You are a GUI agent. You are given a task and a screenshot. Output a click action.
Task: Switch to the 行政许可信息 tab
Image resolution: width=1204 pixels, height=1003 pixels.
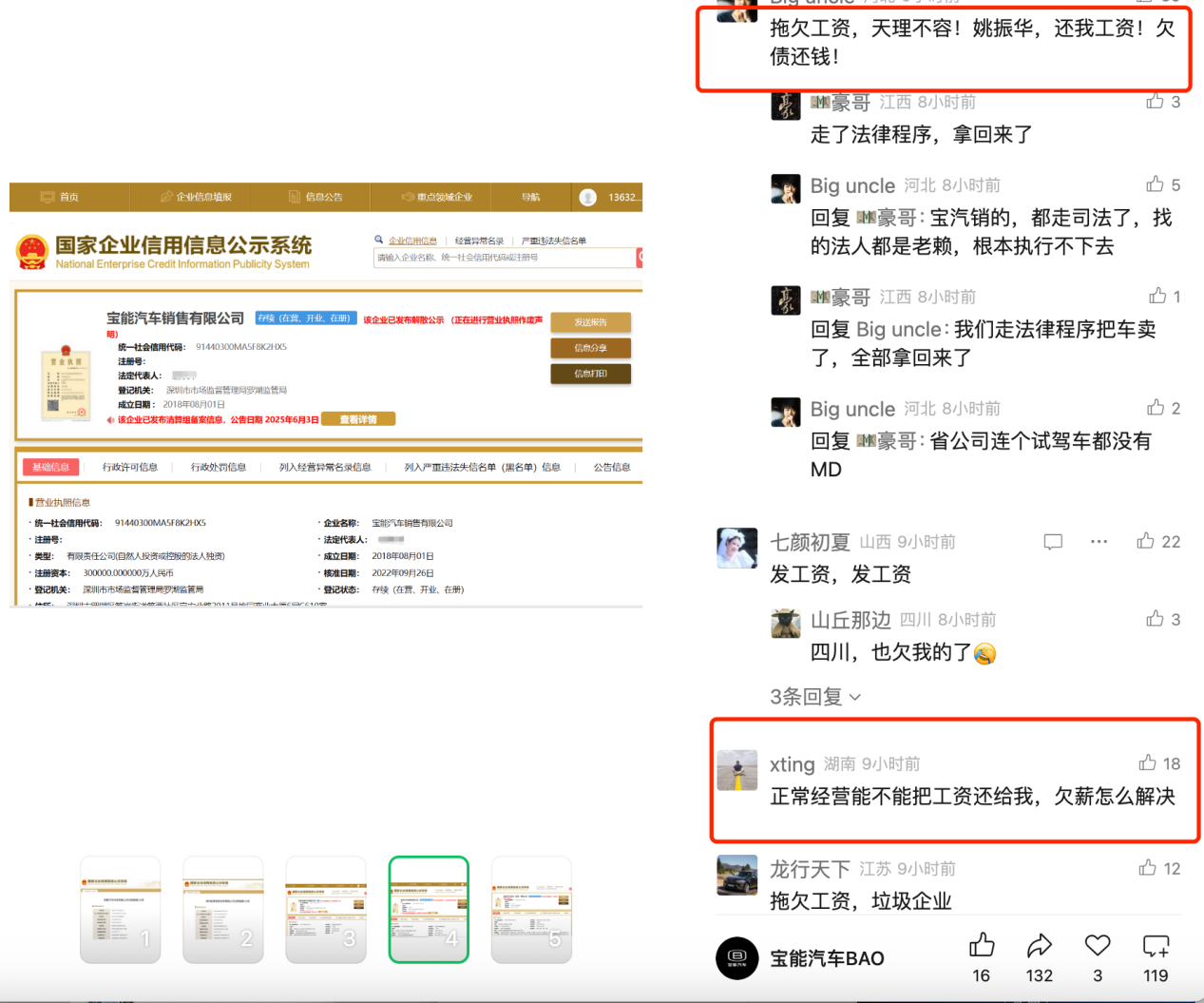[130, 467]
